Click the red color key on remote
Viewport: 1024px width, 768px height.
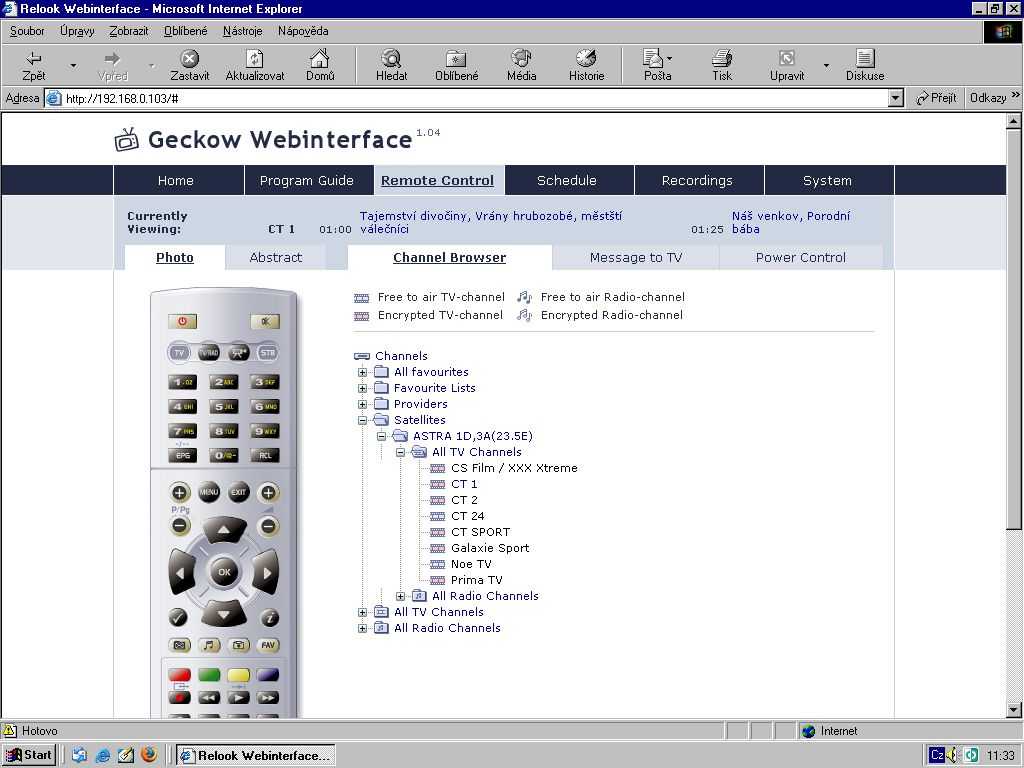click(179, 675)
